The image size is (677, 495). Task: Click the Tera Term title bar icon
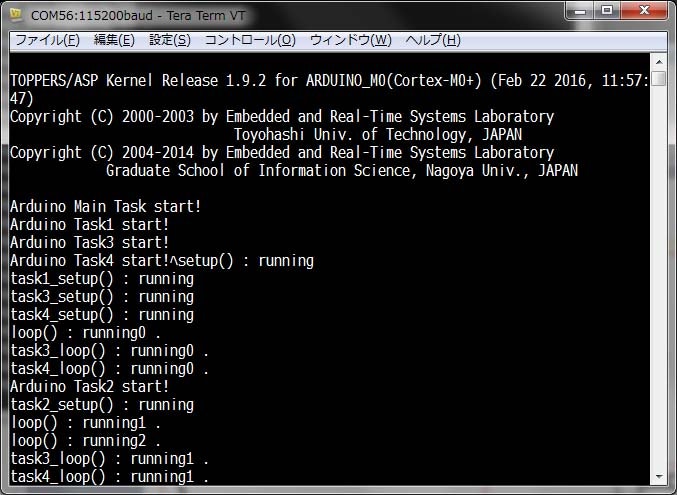[16, 15]
